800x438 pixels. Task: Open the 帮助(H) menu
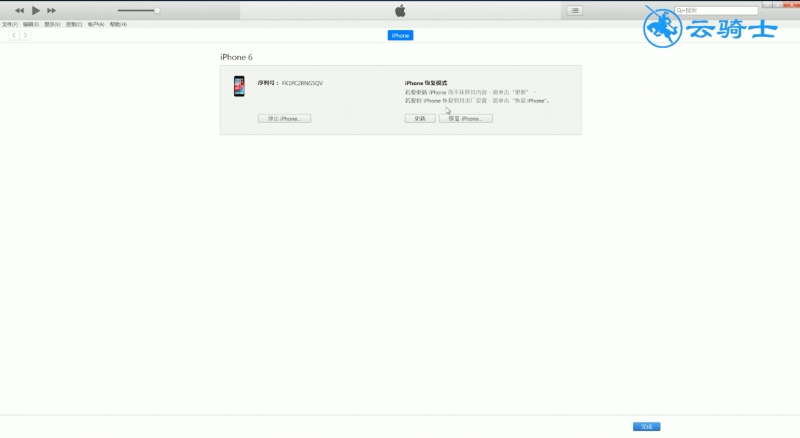118,25
